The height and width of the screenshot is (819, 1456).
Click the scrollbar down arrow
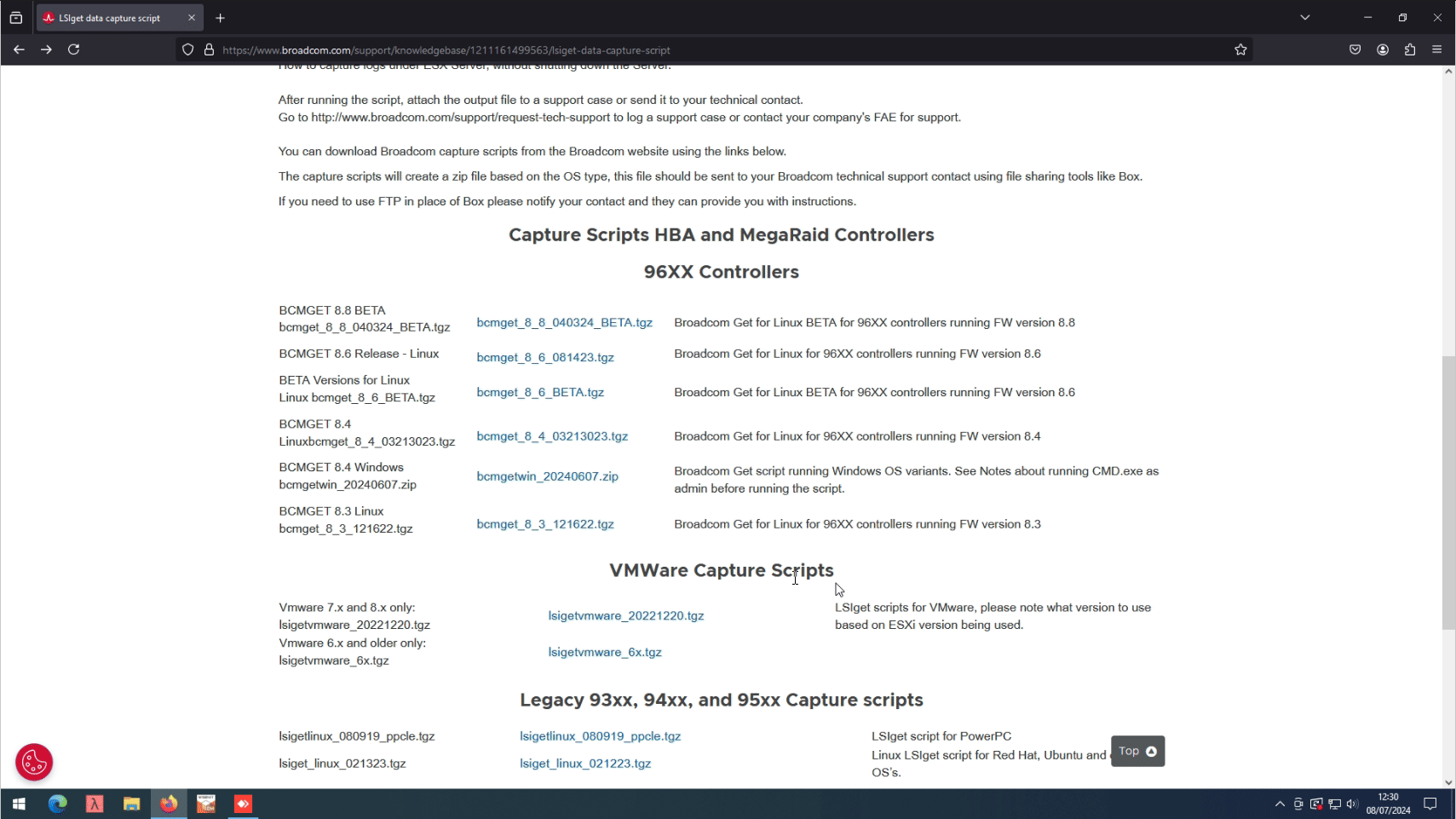coord(1448,782)
